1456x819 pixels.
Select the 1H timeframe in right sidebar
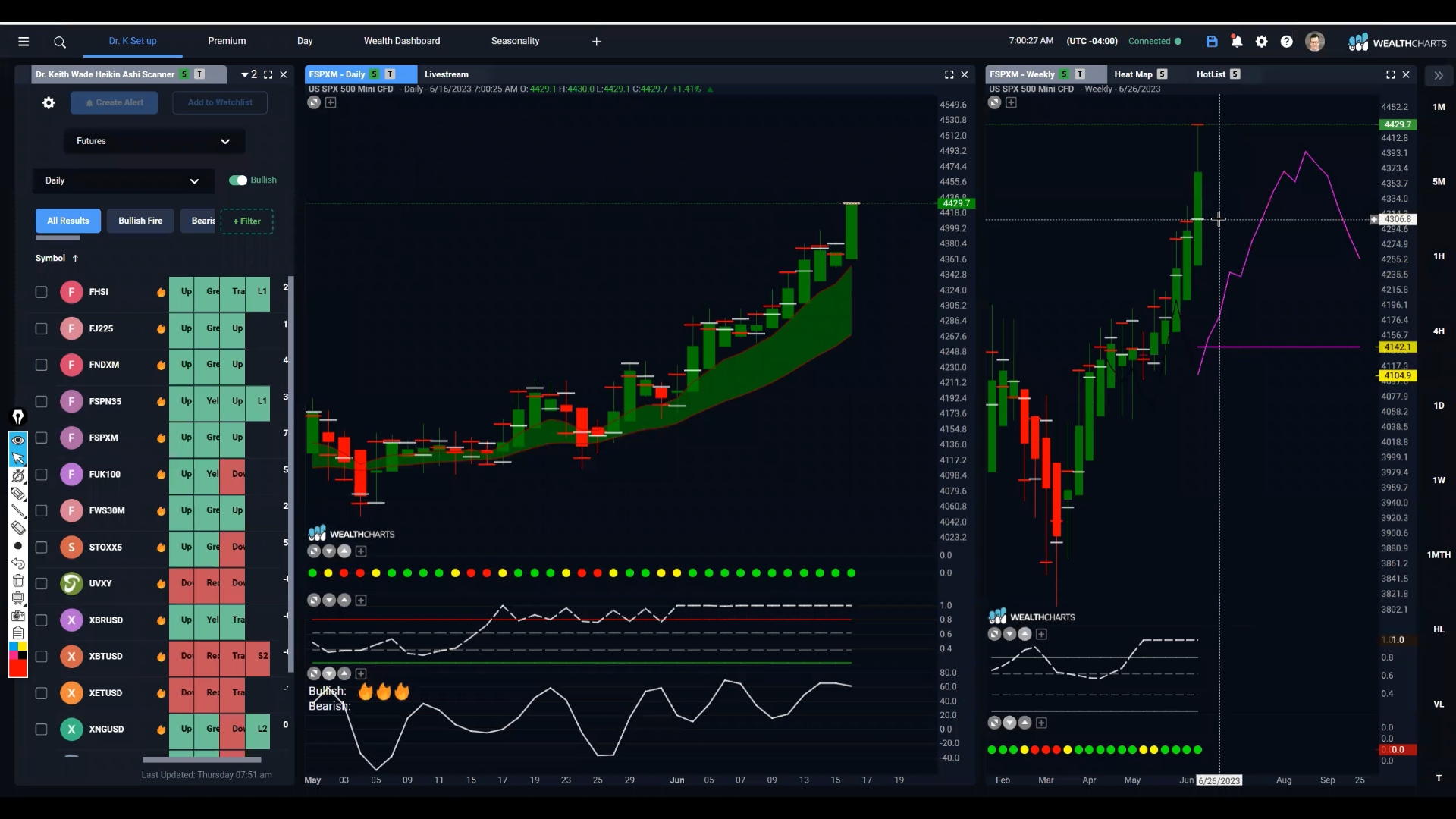click(1439, 256)
